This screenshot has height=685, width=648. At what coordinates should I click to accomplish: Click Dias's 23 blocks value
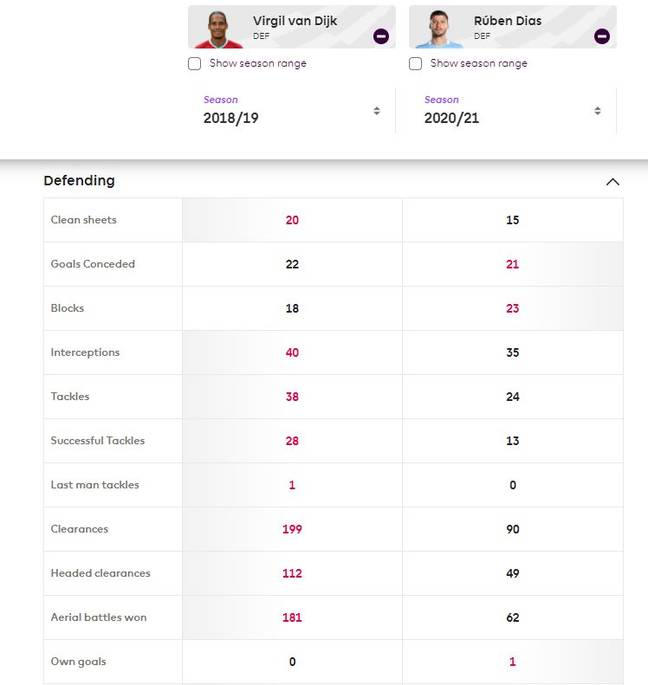point(513,309)
